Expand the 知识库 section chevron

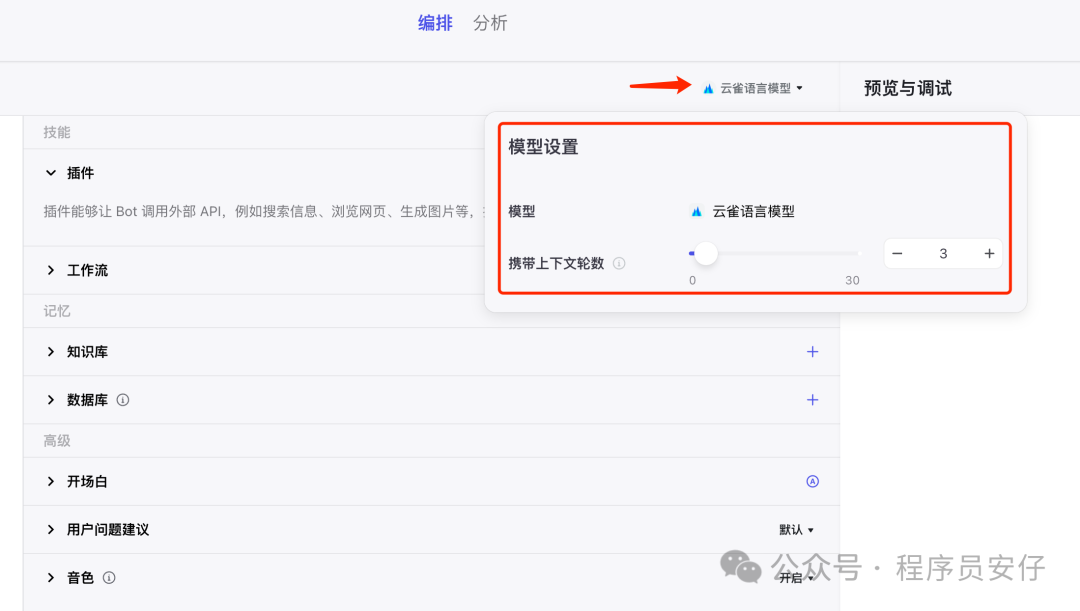[x=51, y=351]
